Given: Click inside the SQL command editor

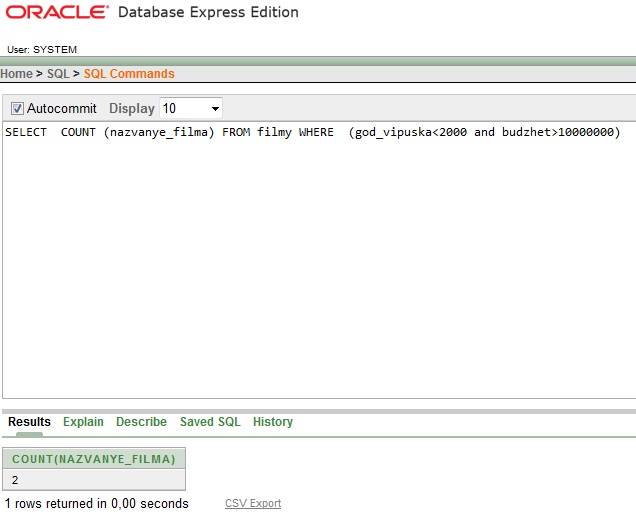Looking at the screenshot, I should click(319, 260).
